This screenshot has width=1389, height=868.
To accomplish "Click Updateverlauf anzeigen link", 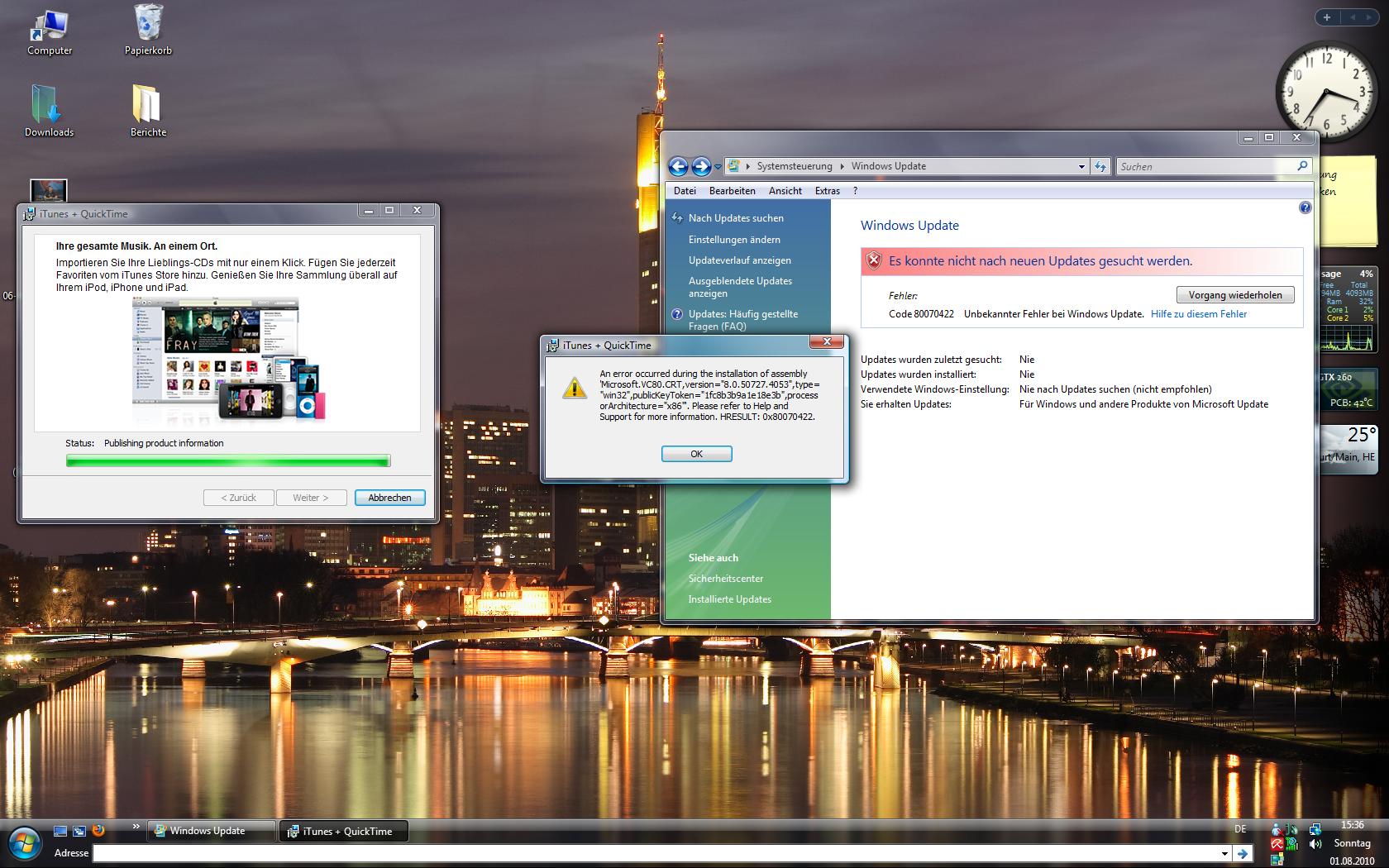I will 739,260.
